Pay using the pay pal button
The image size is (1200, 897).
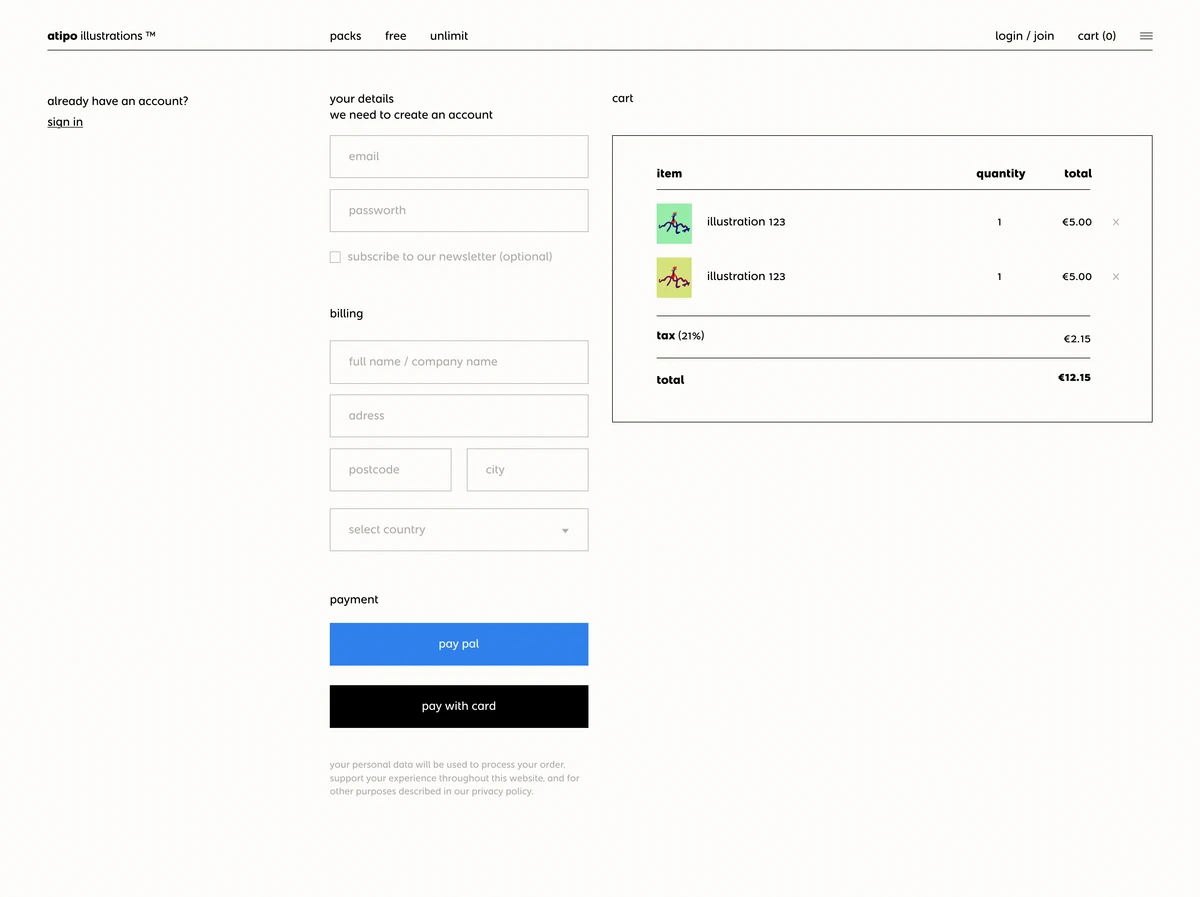pyautogui.click(x=458, y=644)
